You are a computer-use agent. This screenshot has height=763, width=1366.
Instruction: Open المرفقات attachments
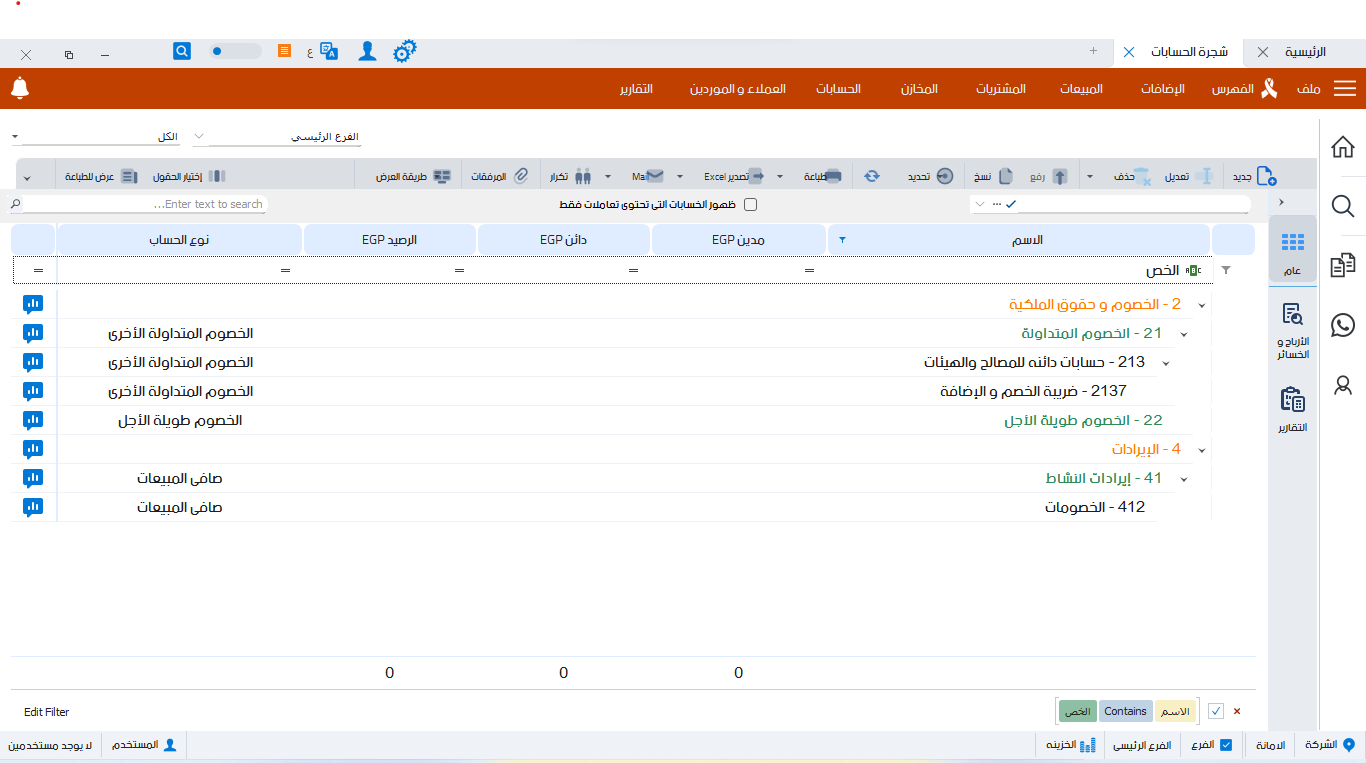500,176
